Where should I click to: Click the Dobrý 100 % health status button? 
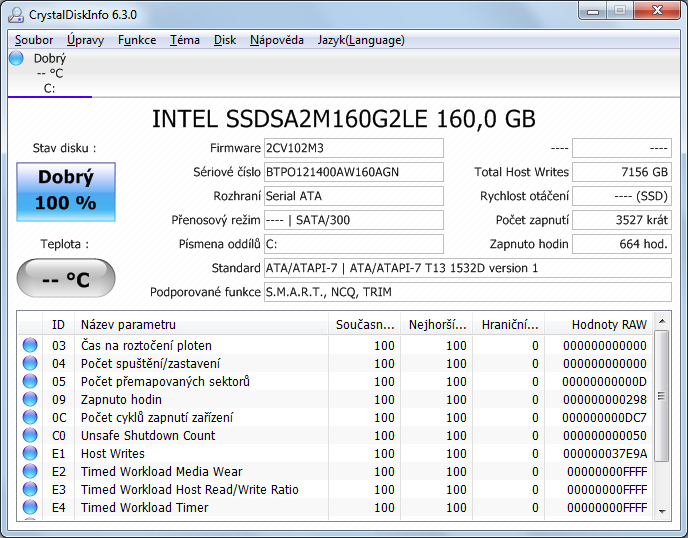(66, 191)
